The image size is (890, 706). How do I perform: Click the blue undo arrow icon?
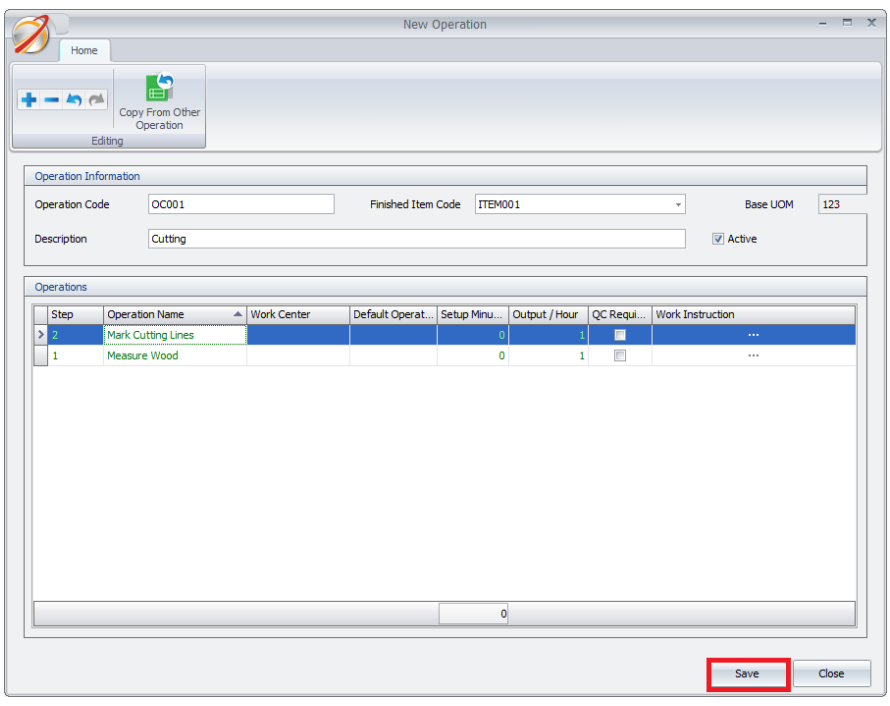[74, 100]
